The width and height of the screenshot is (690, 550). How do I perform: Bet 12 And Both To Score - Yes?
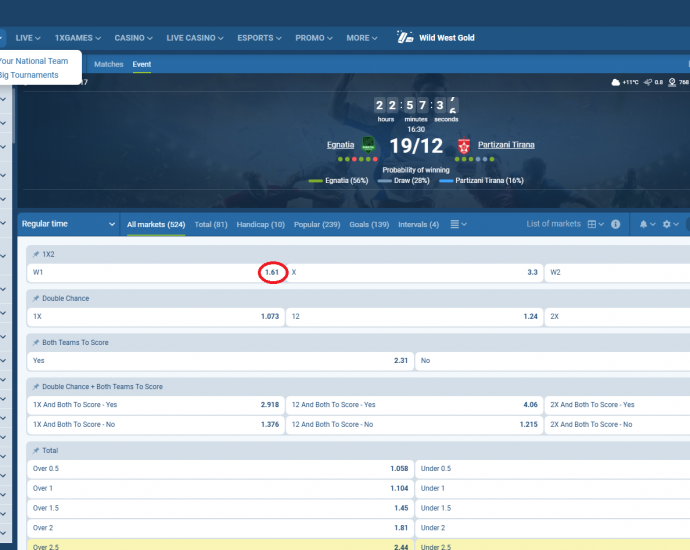(415, 405)
